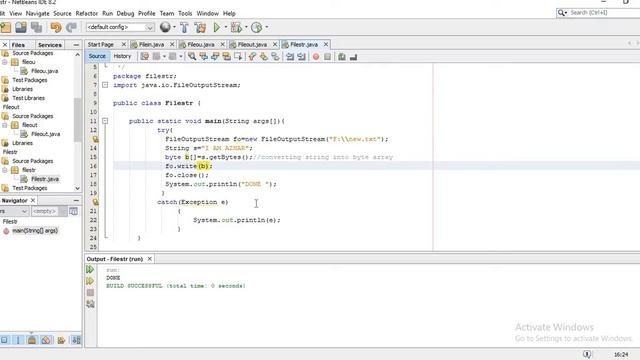The image size is (640, 360).
Task: Switch to the Services panel tab
Action: click(50, 45)
